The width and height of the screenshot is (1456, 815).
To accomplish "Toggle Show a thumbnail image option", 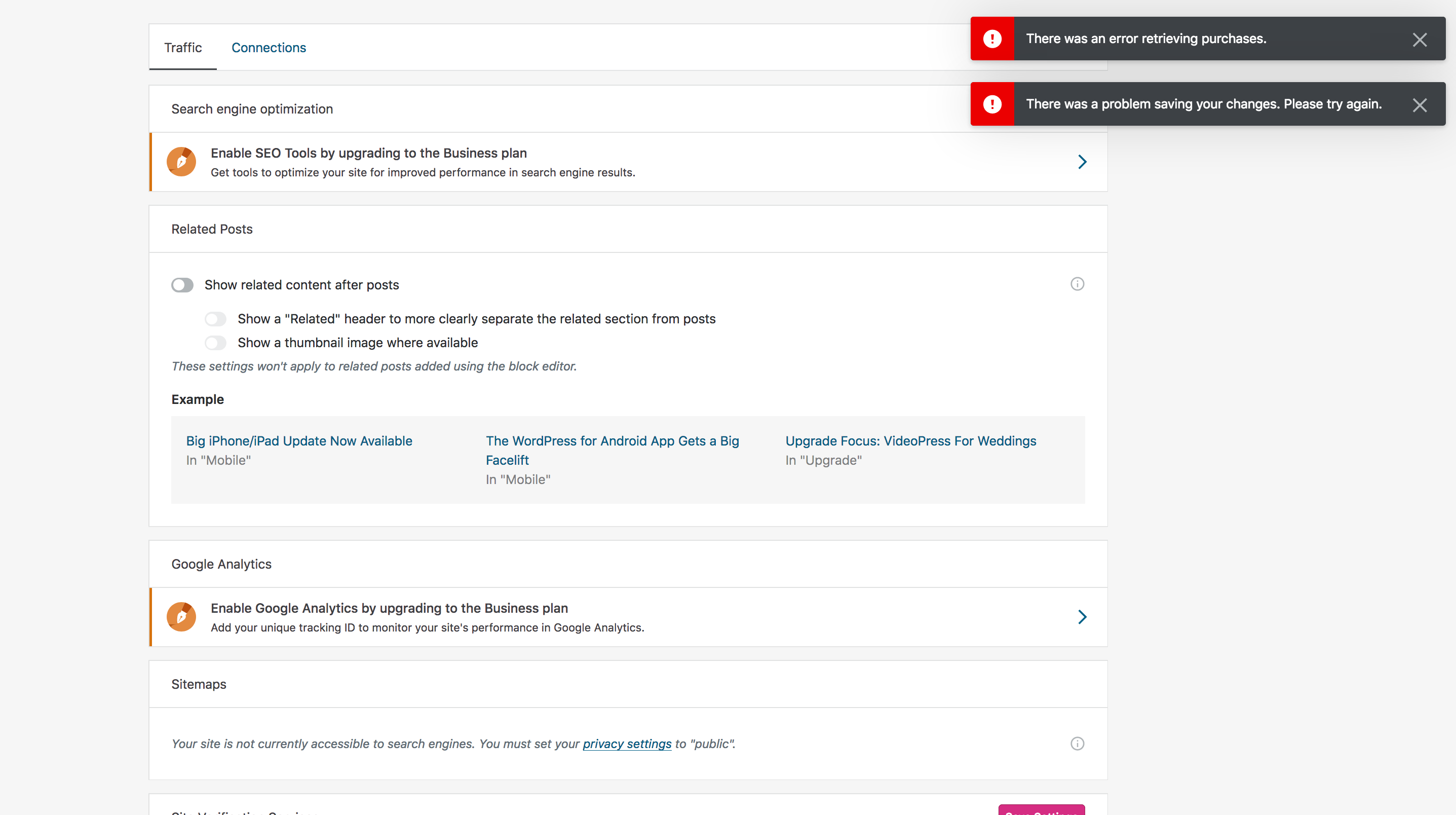I will pos(215,343).
